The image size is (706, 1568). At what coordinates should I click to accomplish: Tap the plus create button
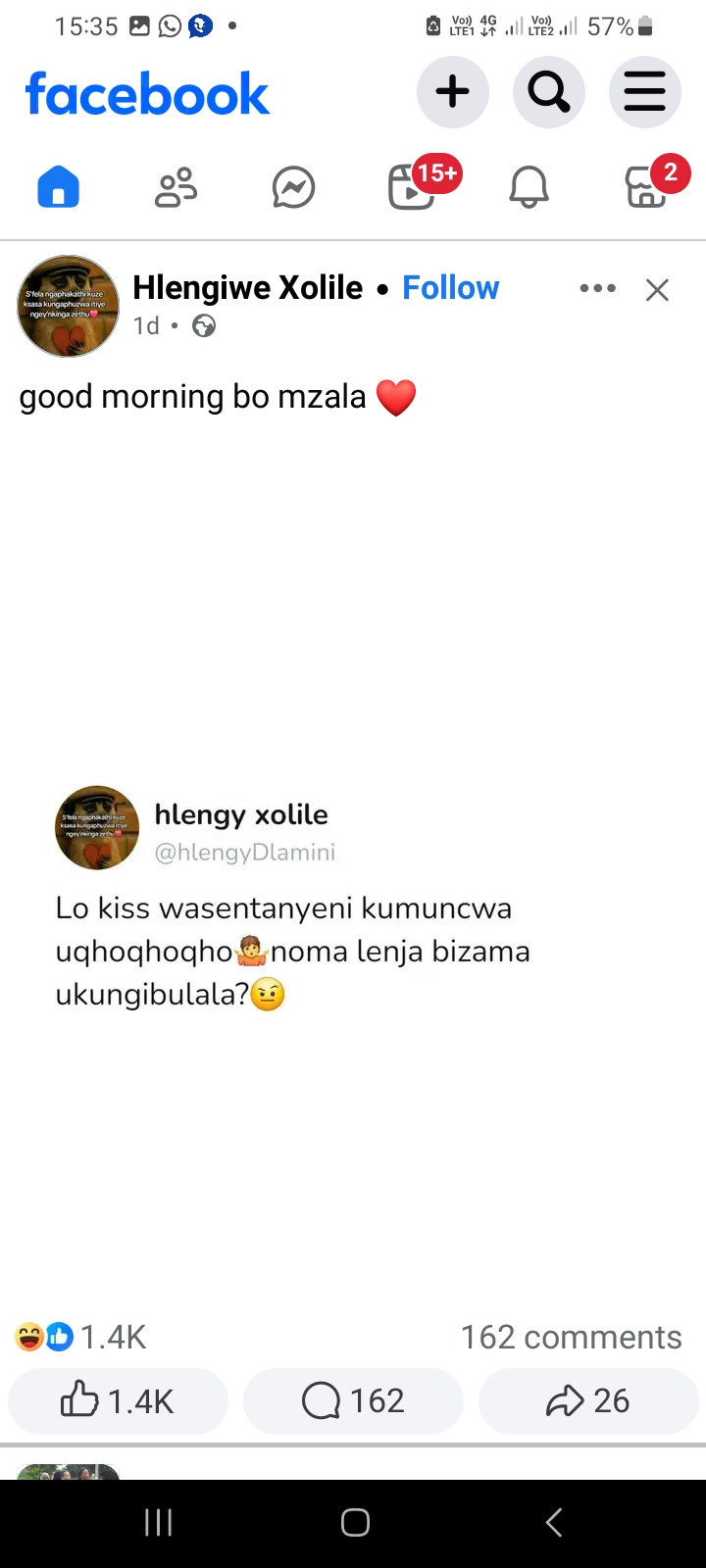(452, 92)
